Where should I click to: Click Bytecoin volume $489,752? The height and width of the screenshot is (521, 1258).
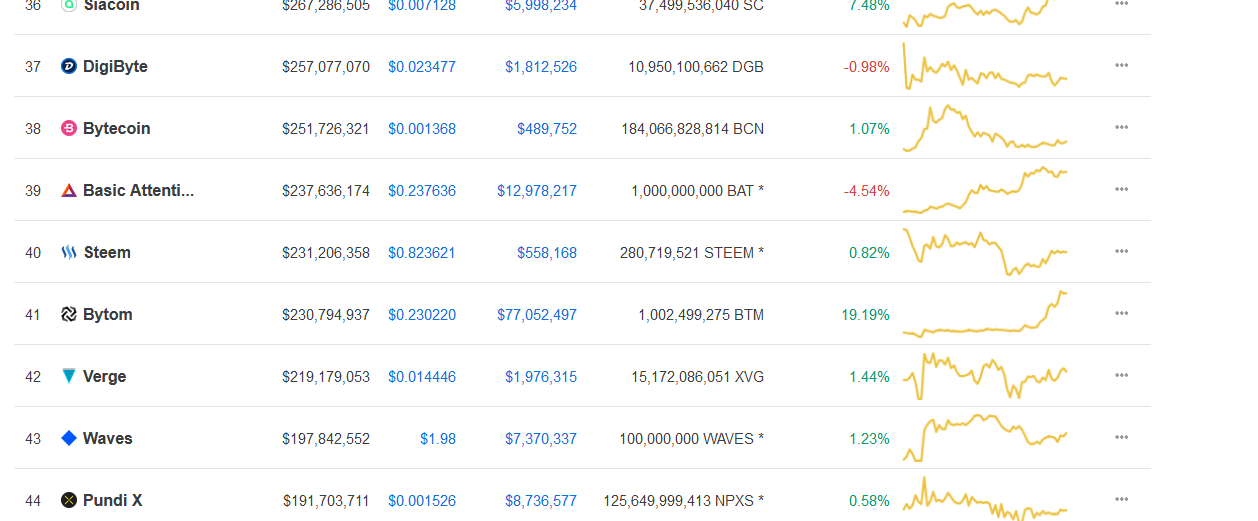click(x=547, y=129)
